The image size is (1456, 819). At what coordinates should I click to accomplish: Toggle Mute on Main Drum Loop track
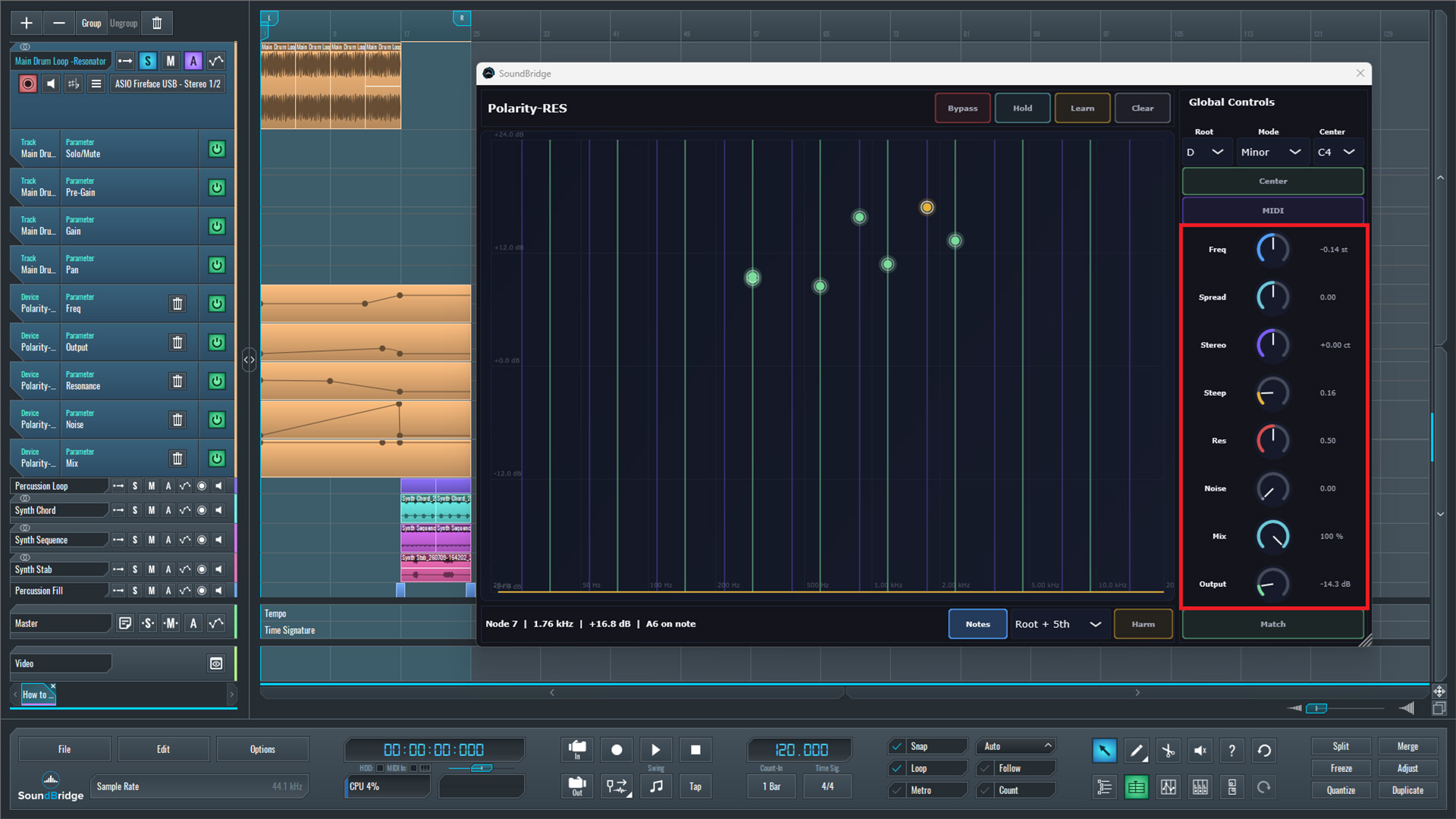click(171, 61)
